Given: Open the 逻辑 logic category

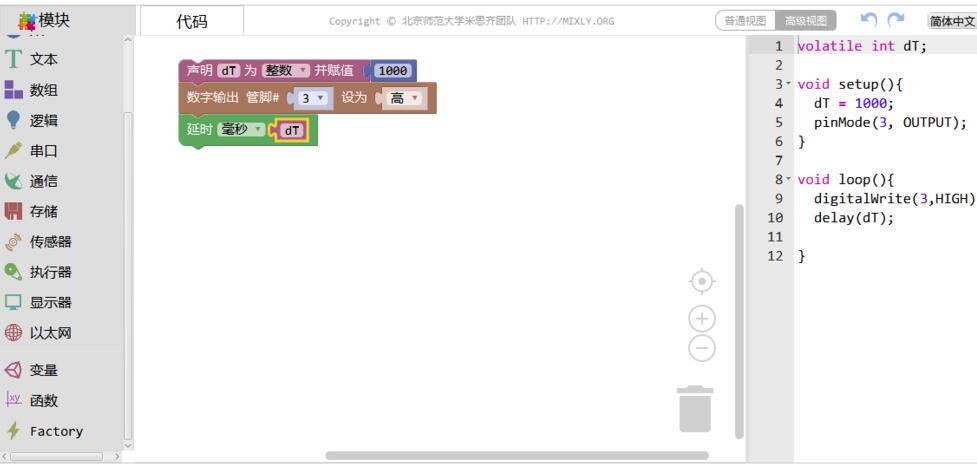Looking at the screenshot, I should point(32,121).
